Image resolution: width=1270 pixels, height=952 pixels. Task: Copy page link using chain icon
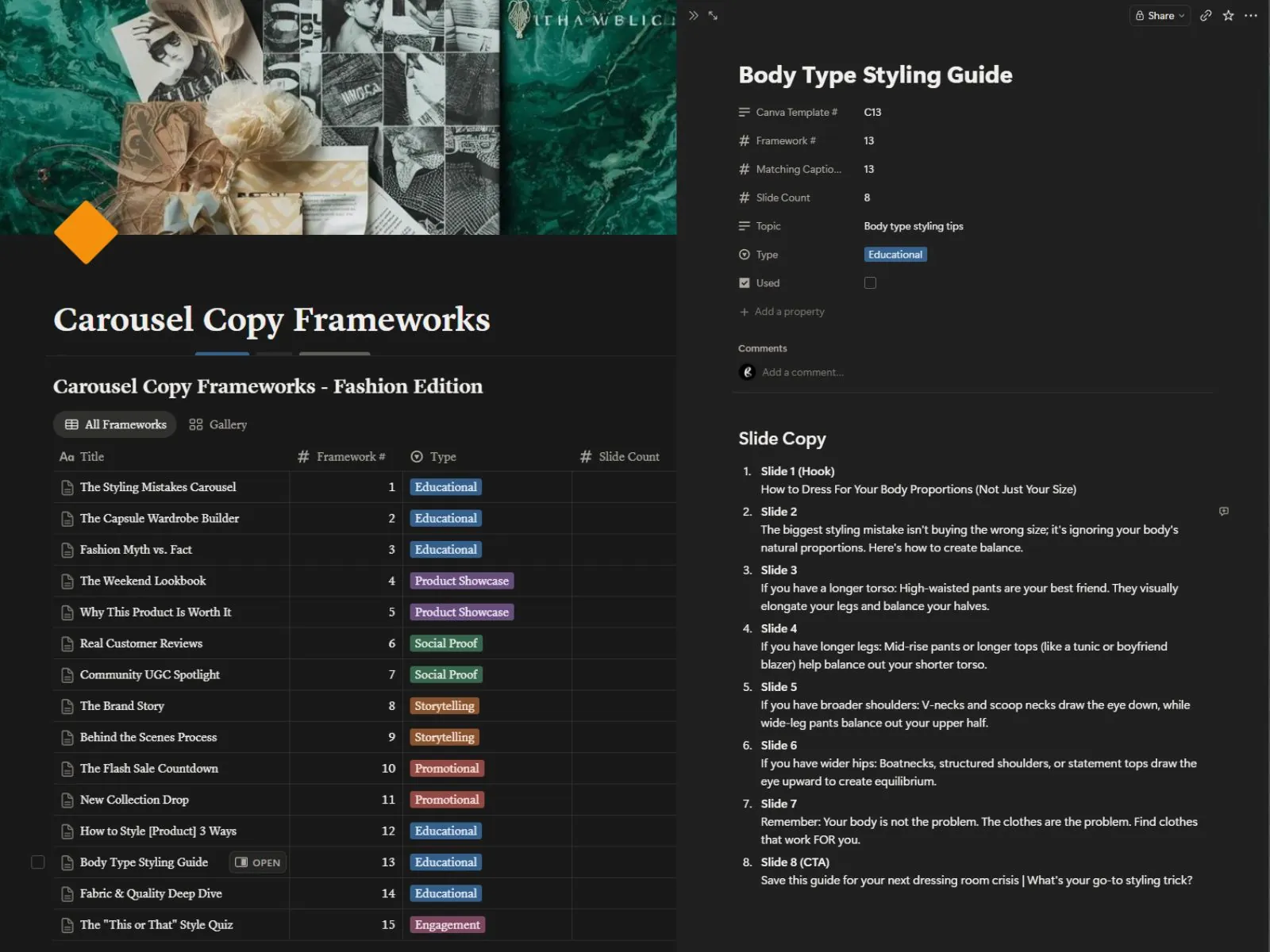click(x=1206, y=16)
